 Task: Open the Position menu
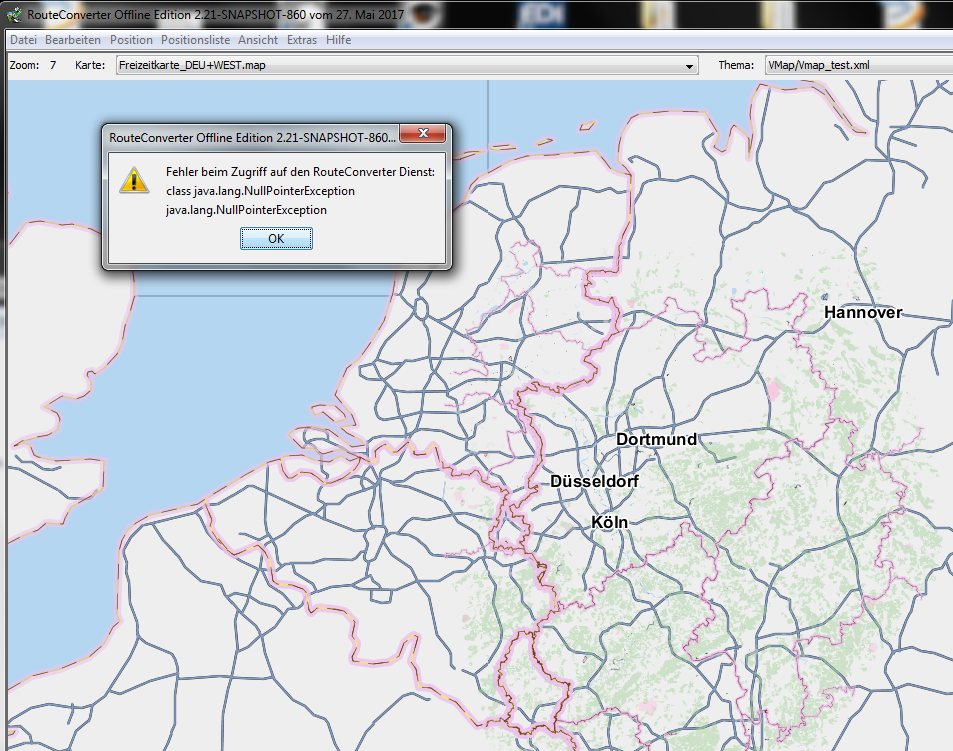point(132,40)
